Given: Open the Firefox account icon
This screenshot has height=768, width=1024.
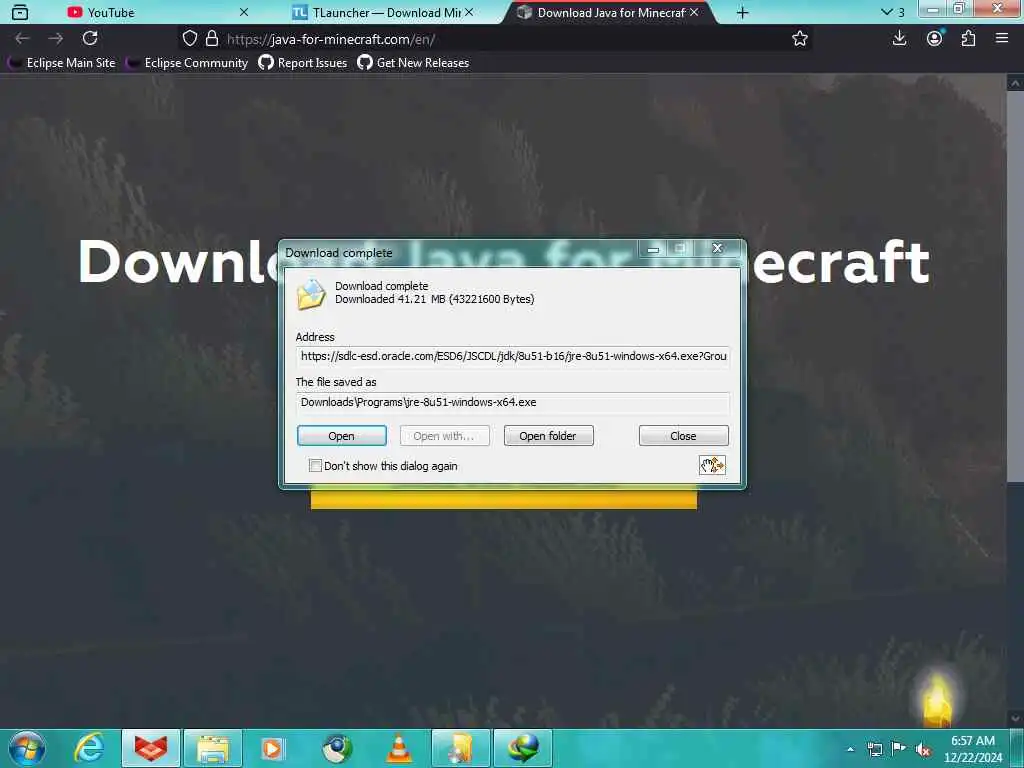Looking at the screenshot, I should [935, 39].
